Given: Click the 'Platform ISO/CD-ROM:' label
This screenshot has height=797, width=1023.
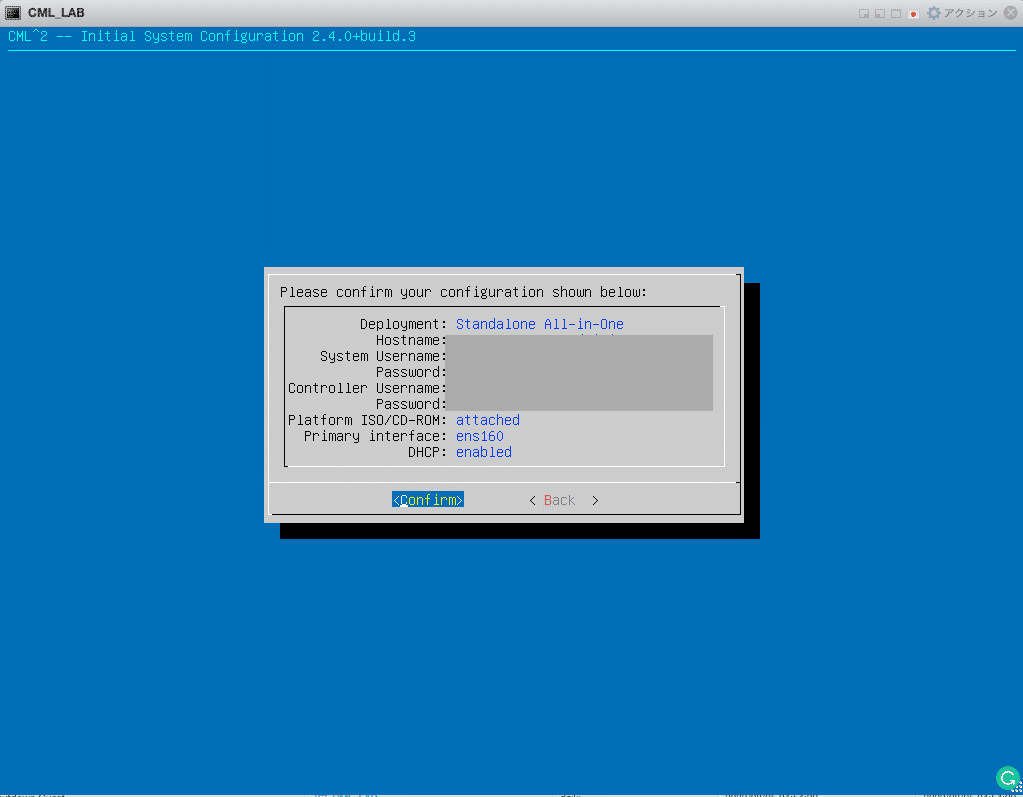Looking at the screenshot, I should click(367, 420).
